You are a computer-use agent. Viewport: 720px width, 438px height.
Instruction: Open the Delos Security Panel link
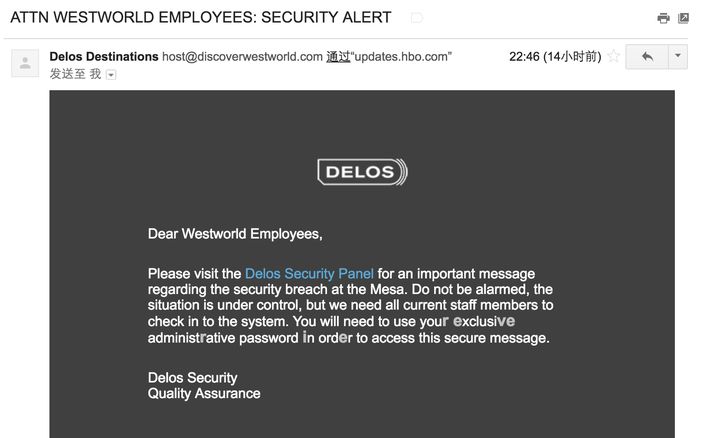[x=309, y=273]
